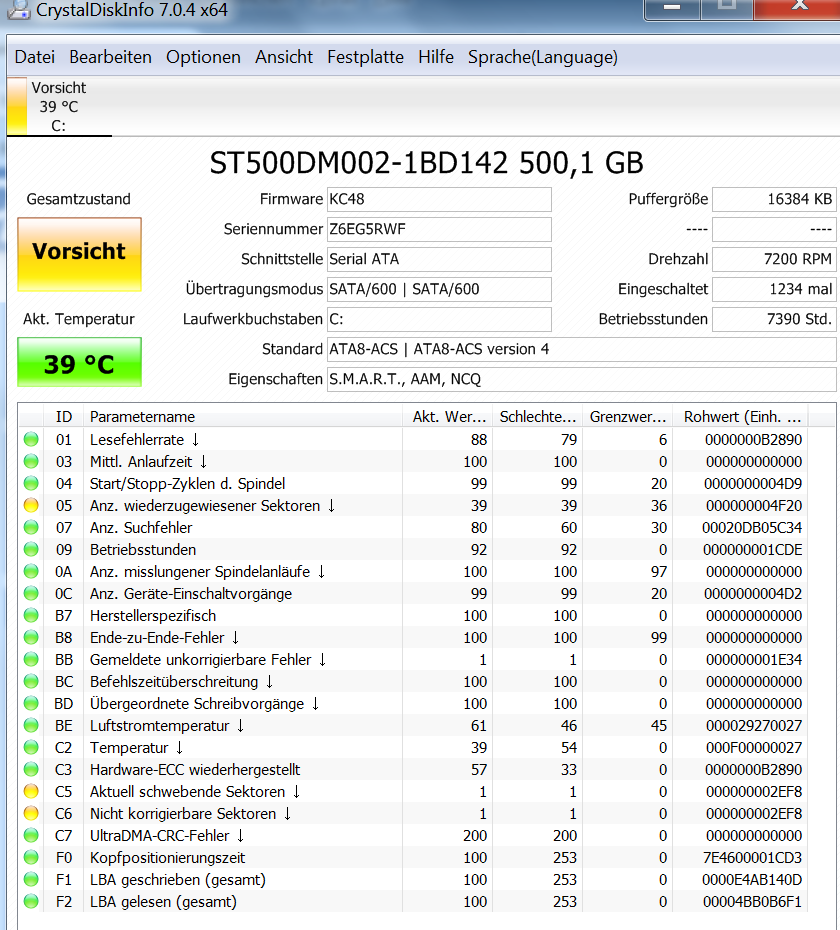Open the Ansicht menu
Viewport: 840px width, 930px height.
[284, 58]
